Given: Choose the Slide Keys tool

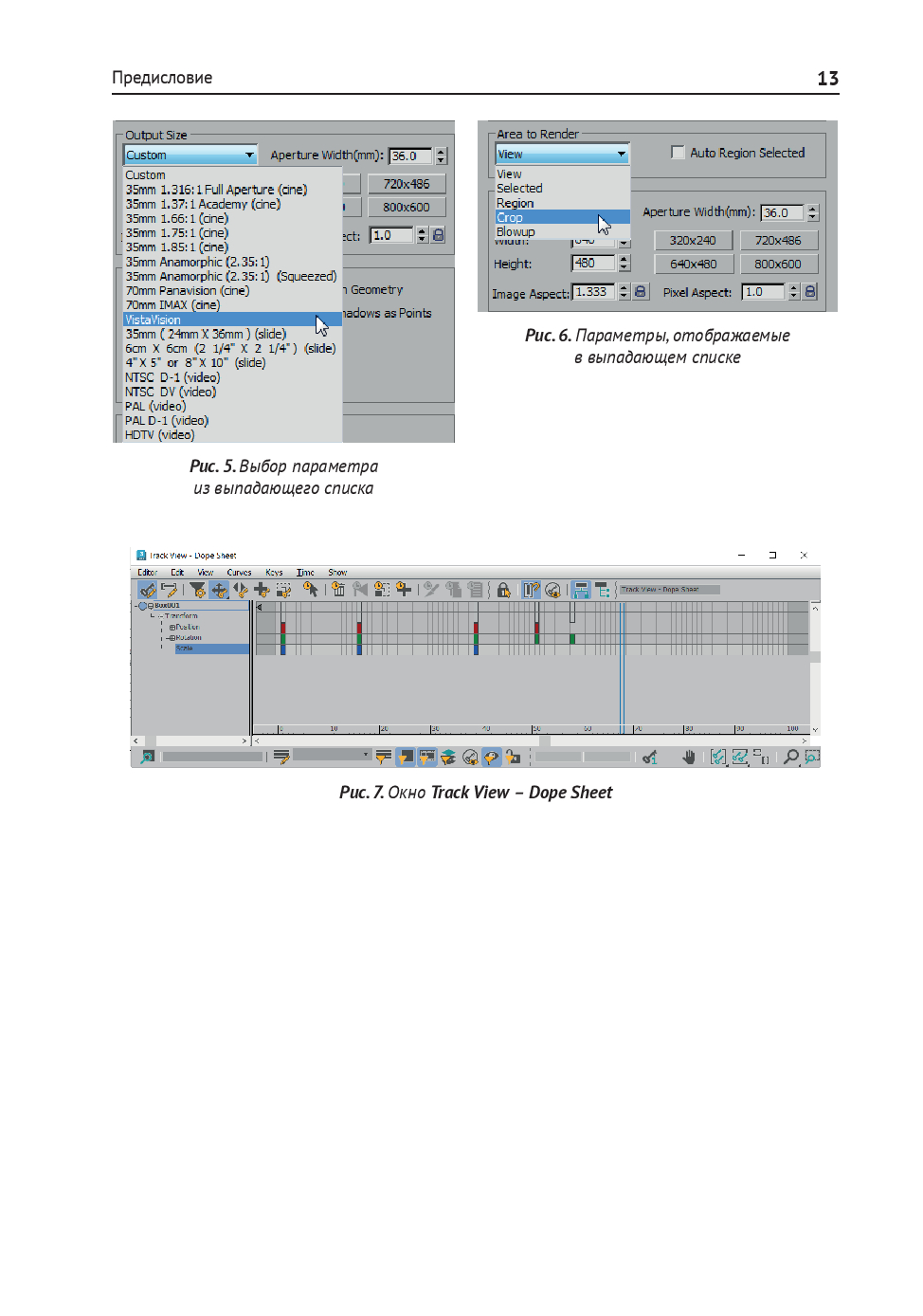Looking at the screenshot, I should point(241,591).
